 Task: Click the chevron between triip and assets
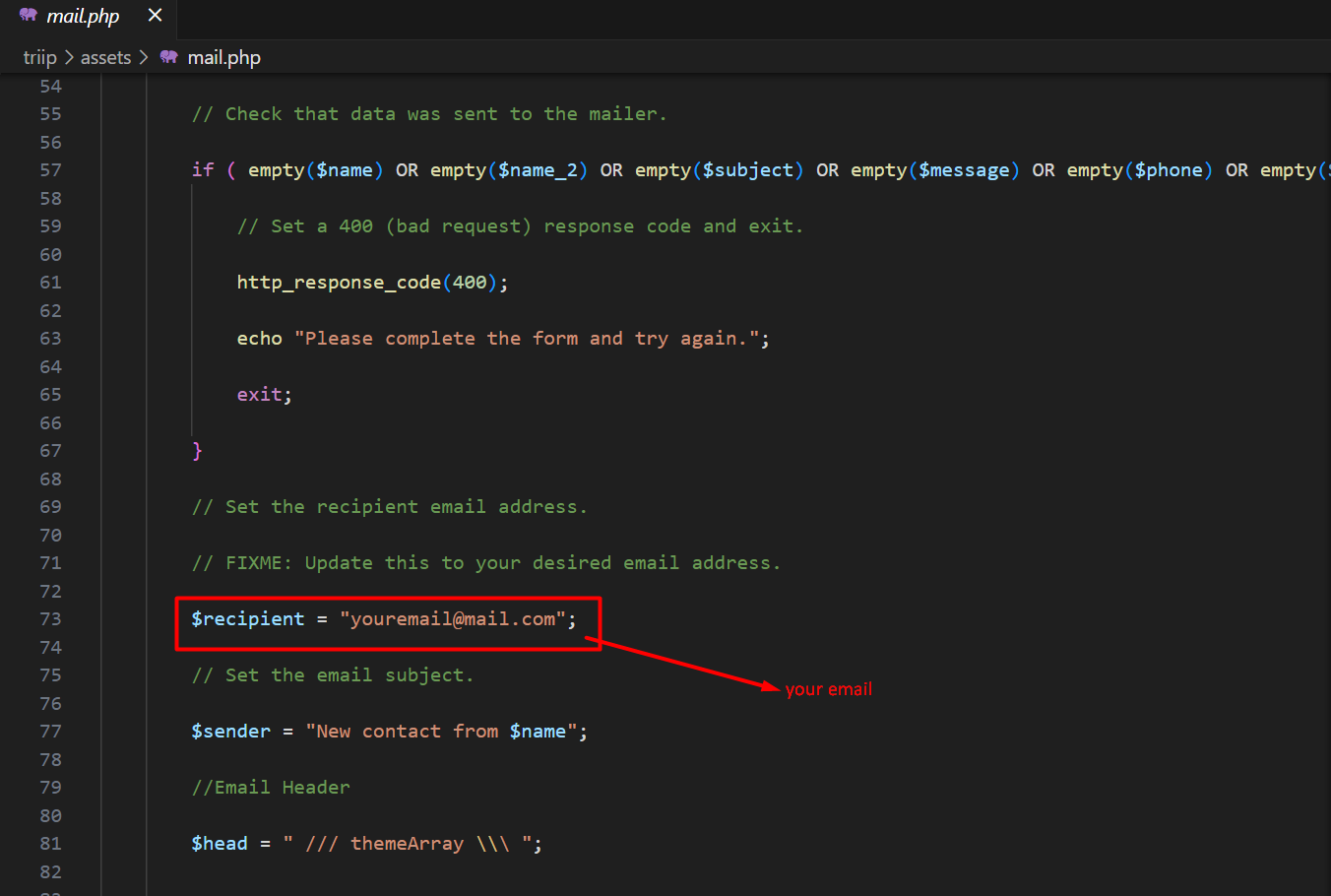pyautogui.click(x=69, y=58)
